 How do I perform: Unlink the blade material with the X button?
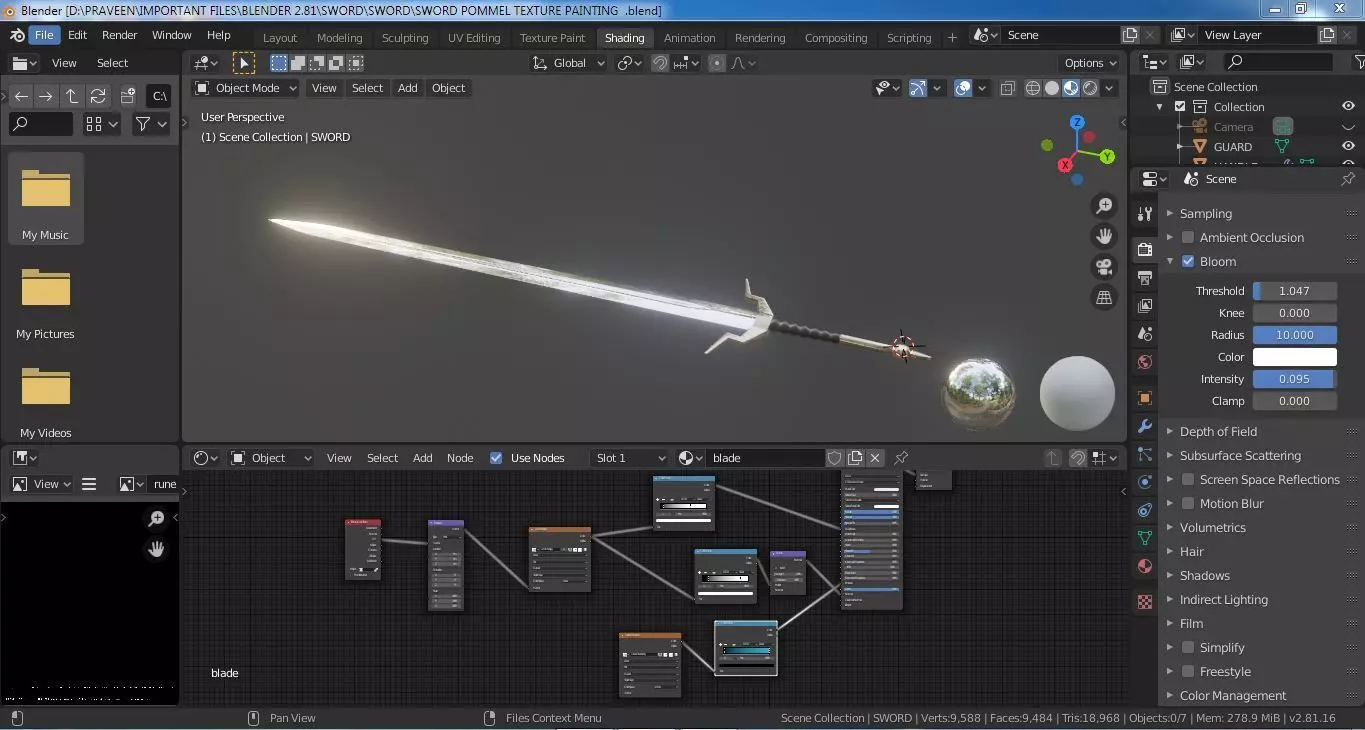coord(875,458)
